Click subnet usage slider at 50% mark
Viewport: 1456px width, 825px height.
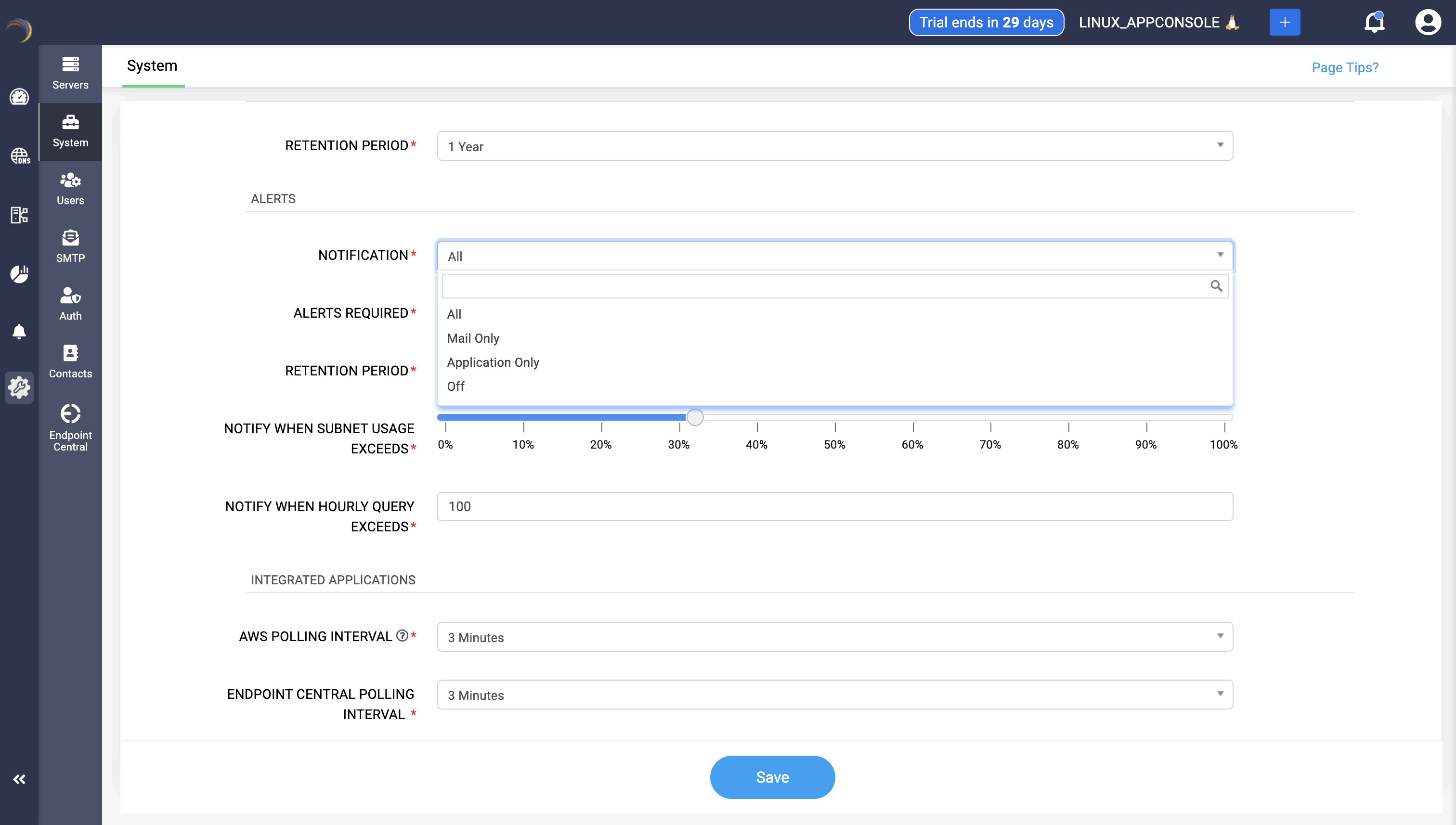coord(835,418)
